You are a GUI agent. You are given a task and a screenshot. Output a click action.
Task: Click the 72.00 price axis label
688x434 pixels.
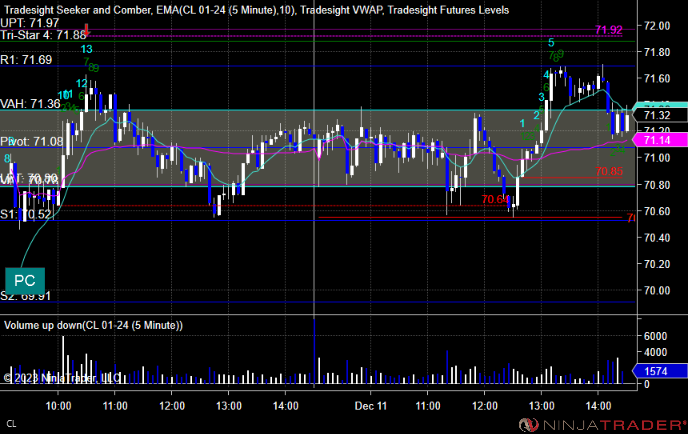(x=657, y=26)
